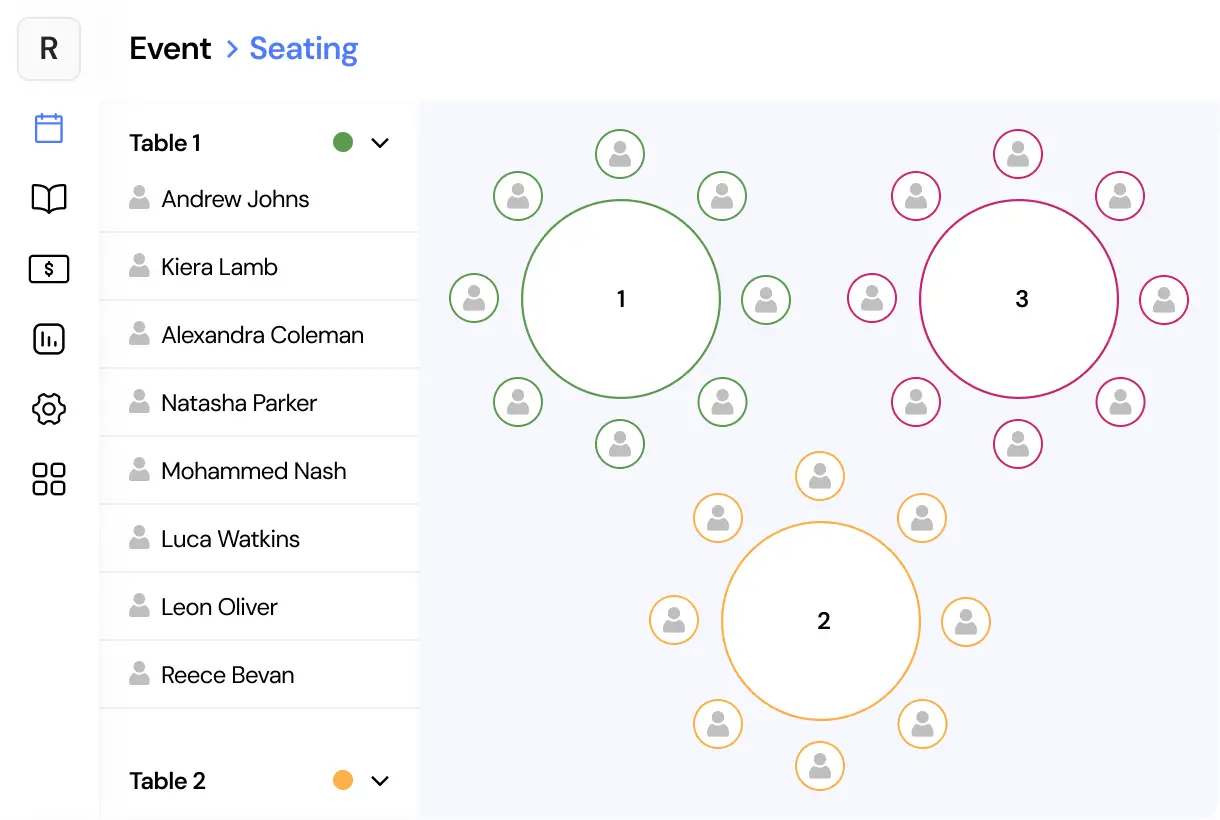
Task: Collapse the Table 1 guest list chevron
Action: coord(380,143)
